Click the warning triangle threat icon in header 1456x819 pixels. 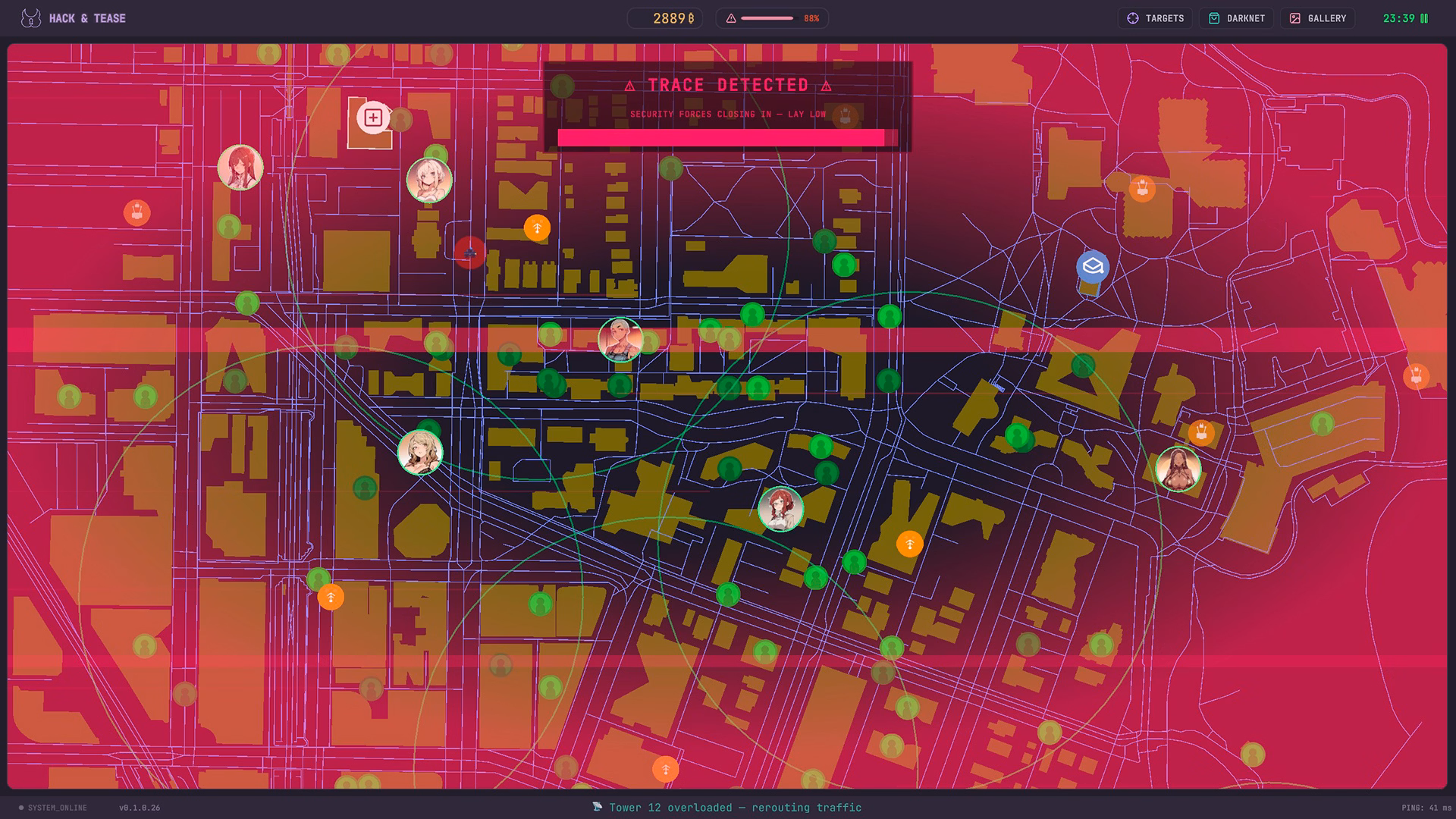tap(731, 18)
